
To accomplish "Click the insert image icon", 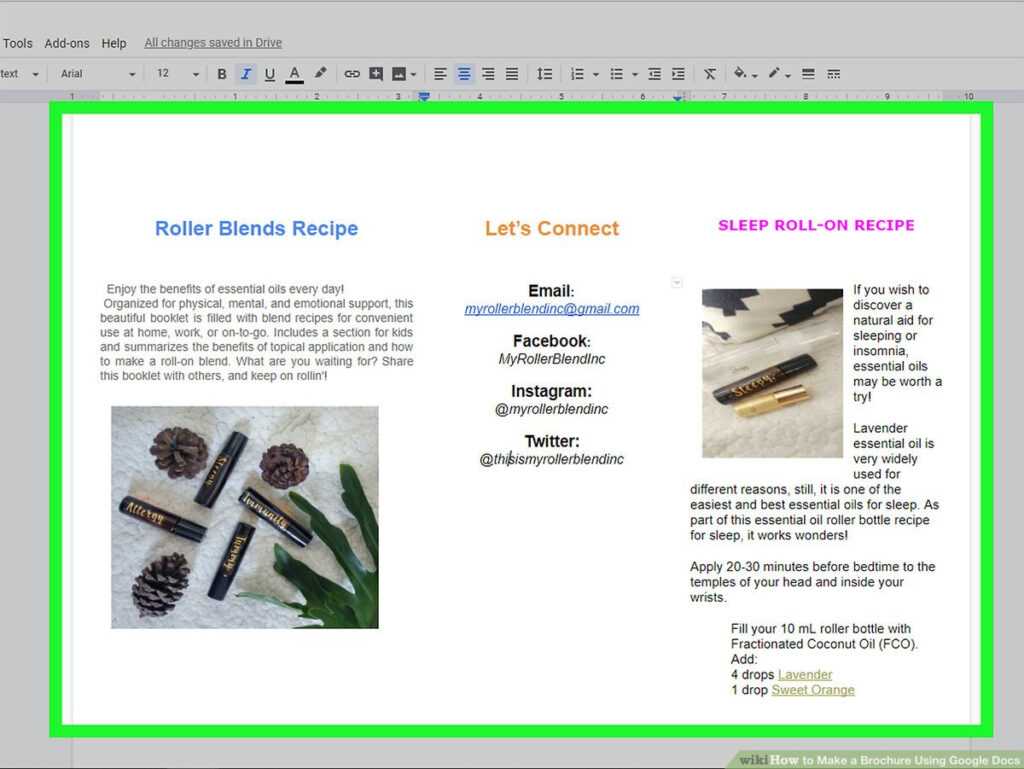I will [x=400, y=74].
